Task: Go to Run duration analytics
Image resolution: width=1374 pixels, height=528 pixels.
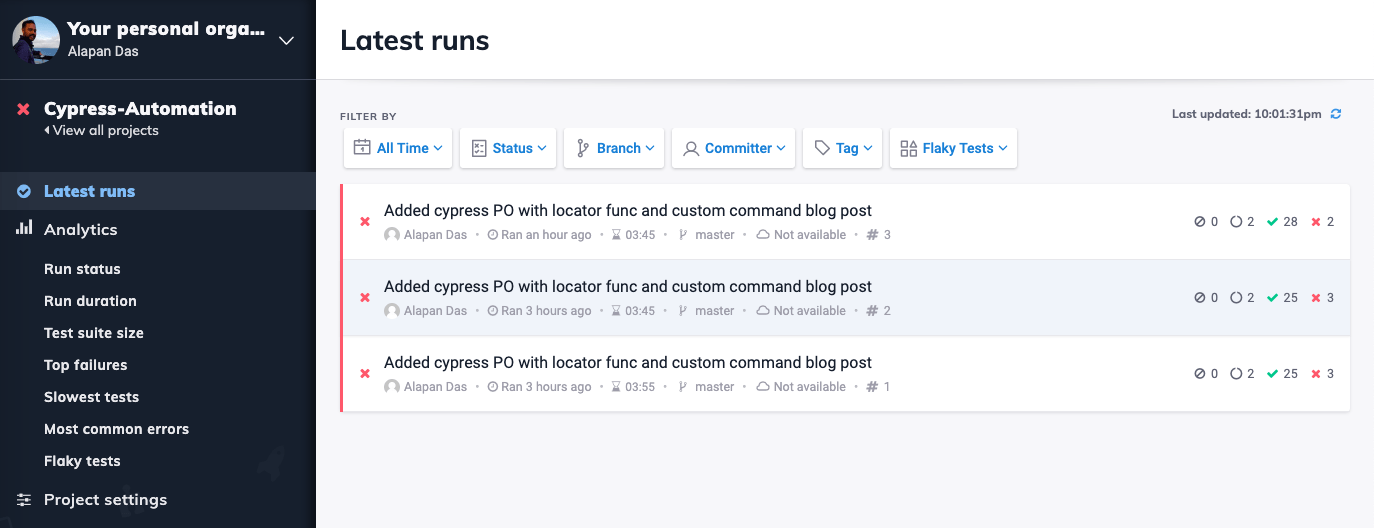Action: tap(90, 301)
